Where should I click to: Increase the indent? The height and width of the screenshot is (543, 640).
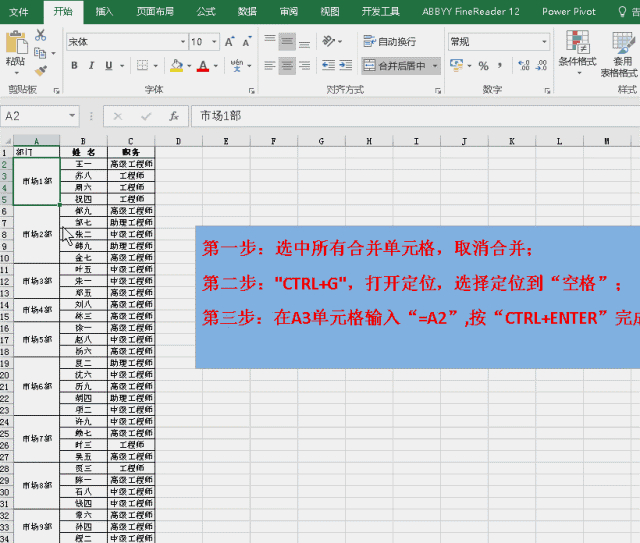click(x=345, y=65)
